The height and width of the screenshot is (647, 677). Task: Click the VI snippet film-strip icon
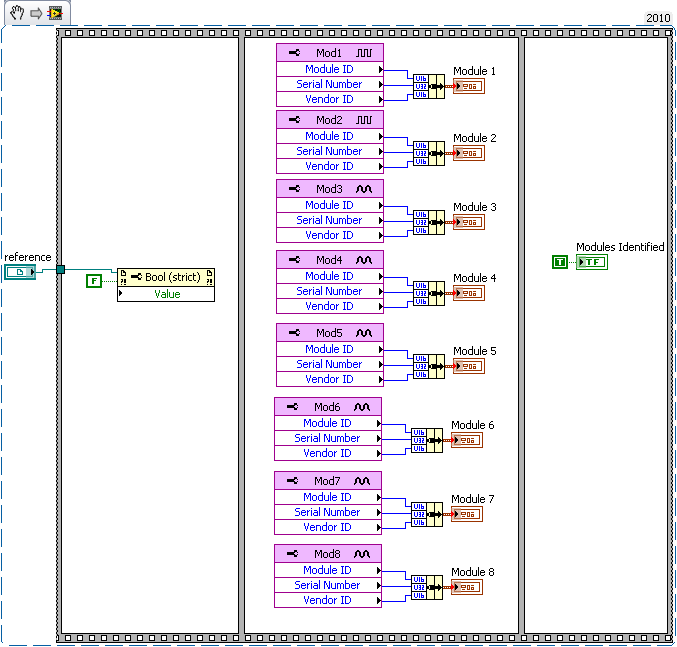coord(55,13)
